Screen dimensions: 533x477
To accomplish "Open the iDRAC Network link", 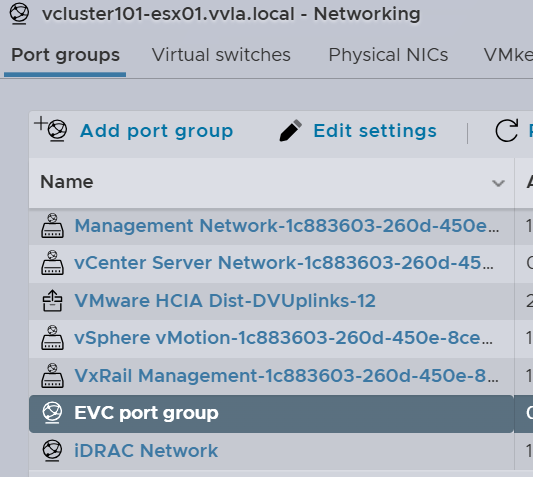I will [146, 451].
